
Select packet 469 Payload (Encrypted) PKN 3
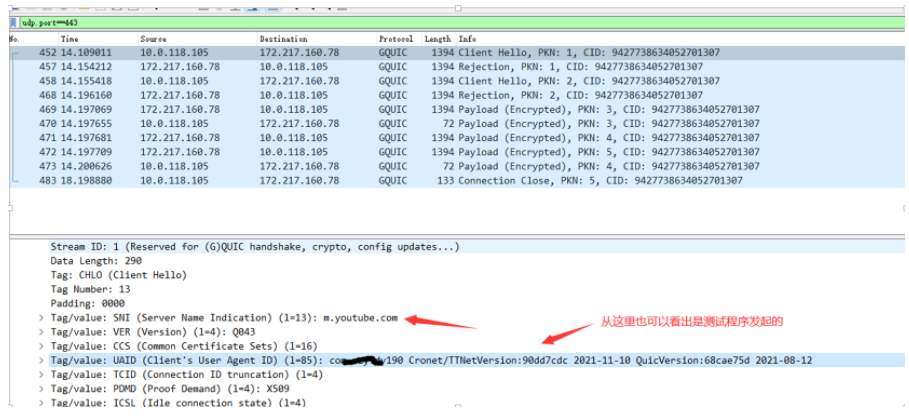pyautogui.click(x=457, y=109)
